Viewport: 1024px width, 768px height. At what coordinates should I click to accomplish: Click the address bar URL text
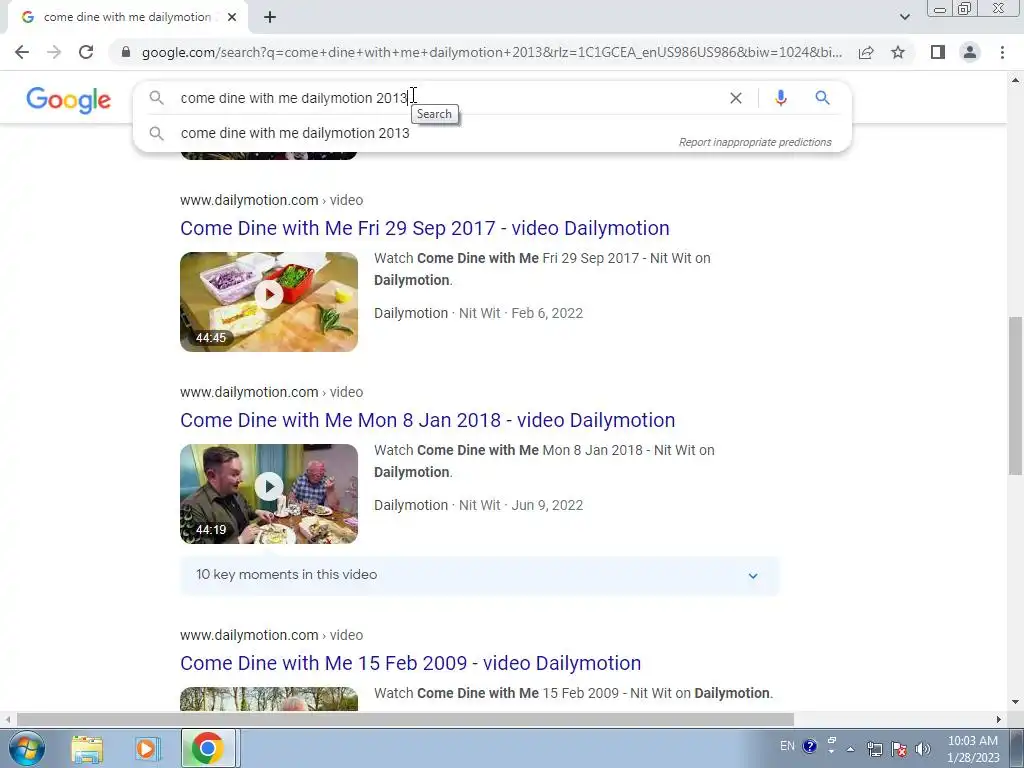491,52
